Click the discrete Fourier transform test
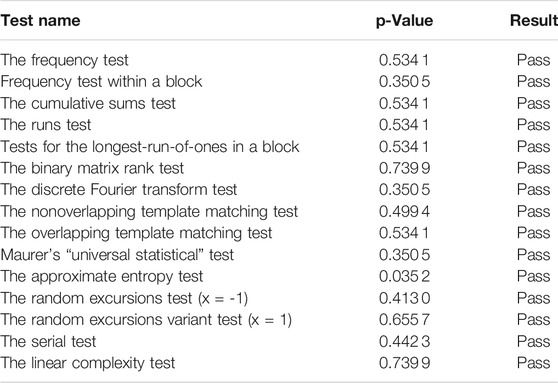Screen dimensions: 558x383 pos(119,190)
